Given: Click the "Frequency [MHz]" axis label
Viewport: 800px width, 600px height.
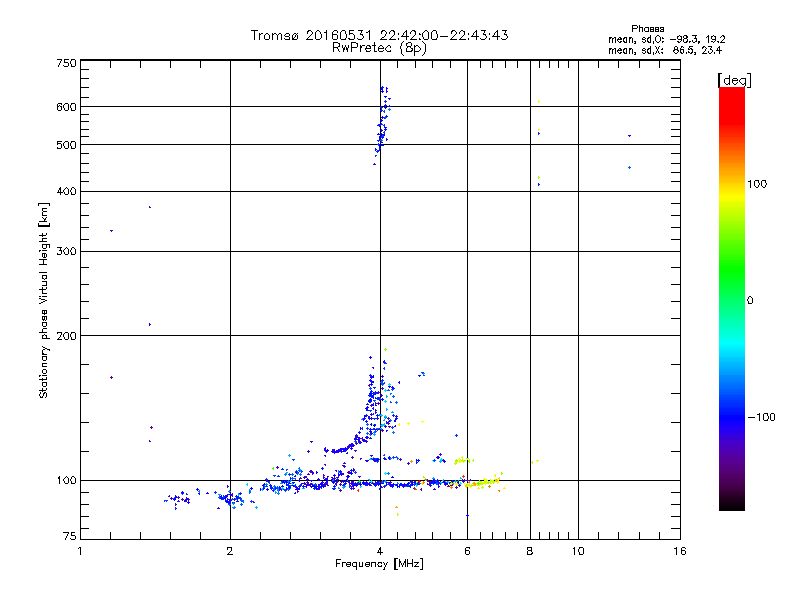Looking at the screenshot, I should coord(379,564).
